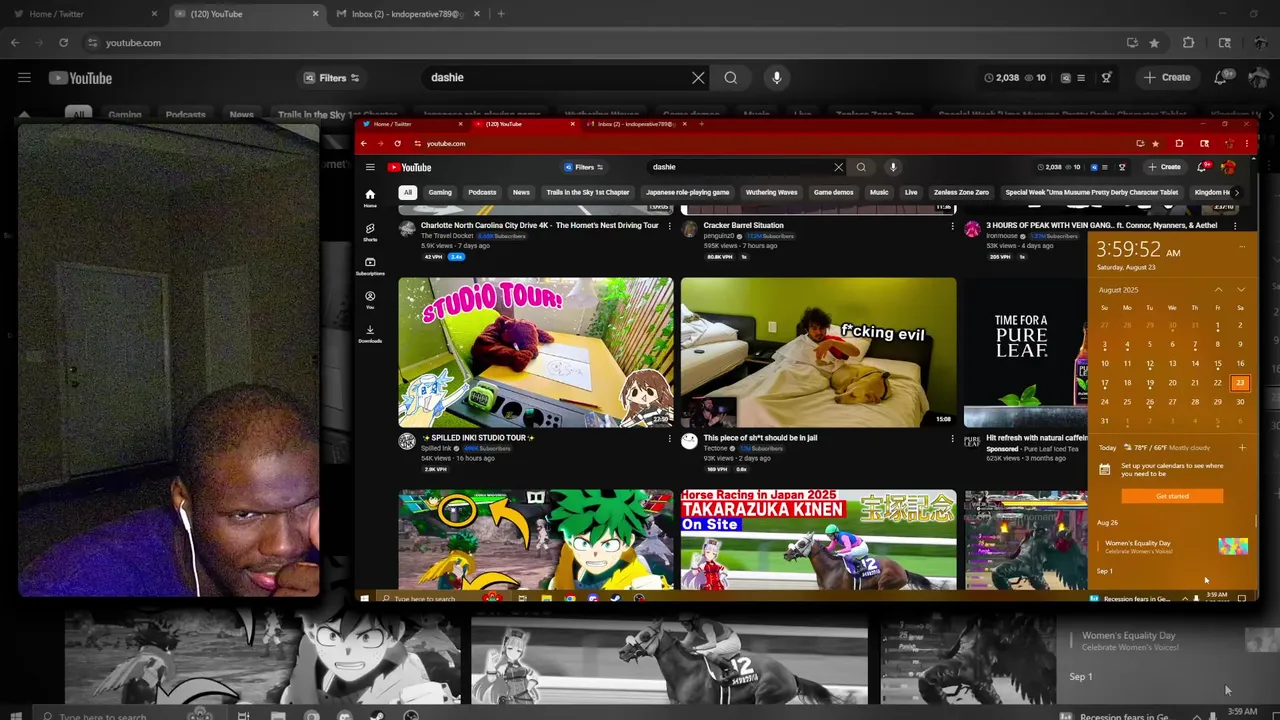
Task: Add a calendar event with the plus icon
Action: tap(1242, 447)
